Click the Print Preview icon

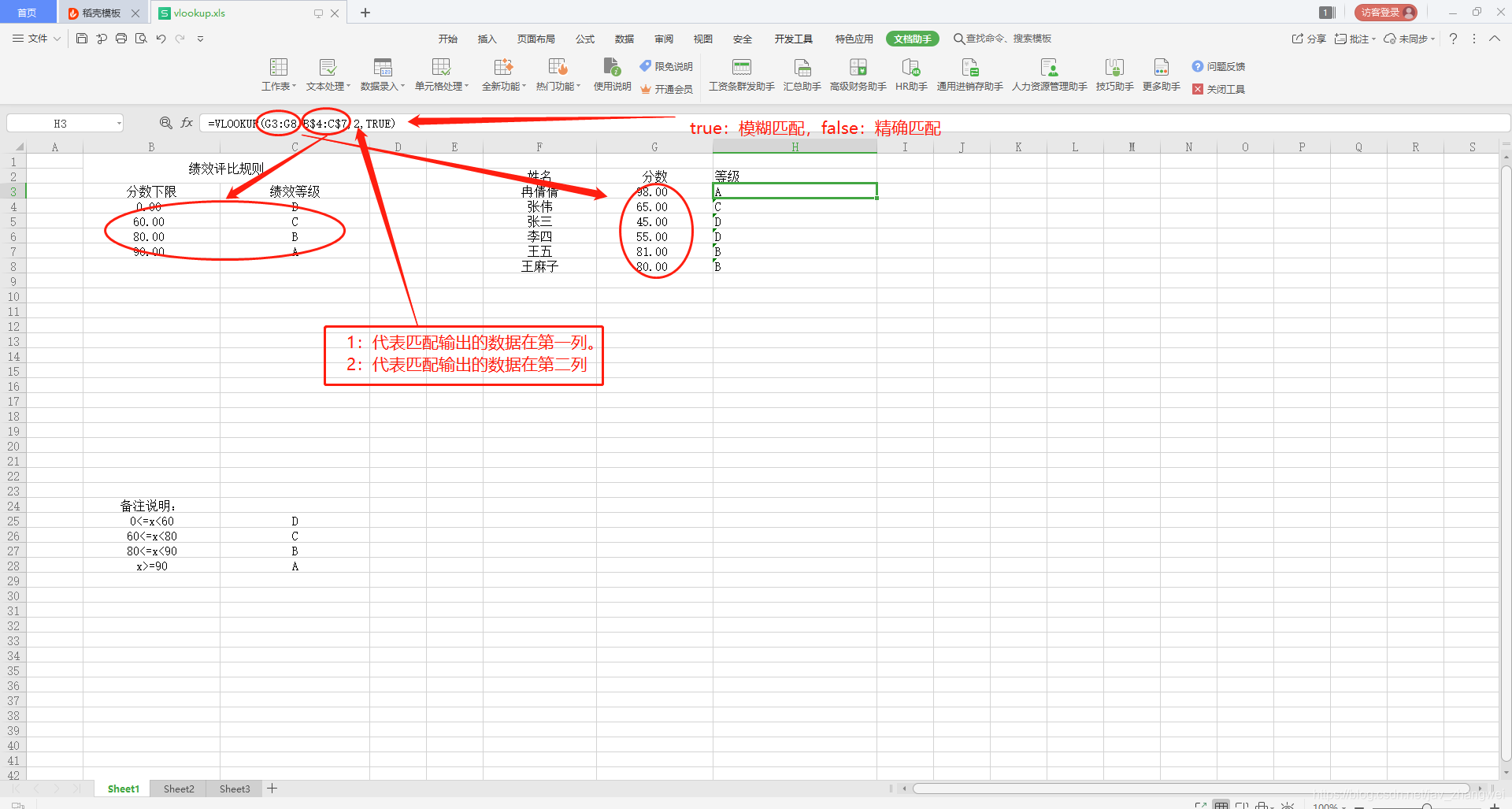point(141,38)
